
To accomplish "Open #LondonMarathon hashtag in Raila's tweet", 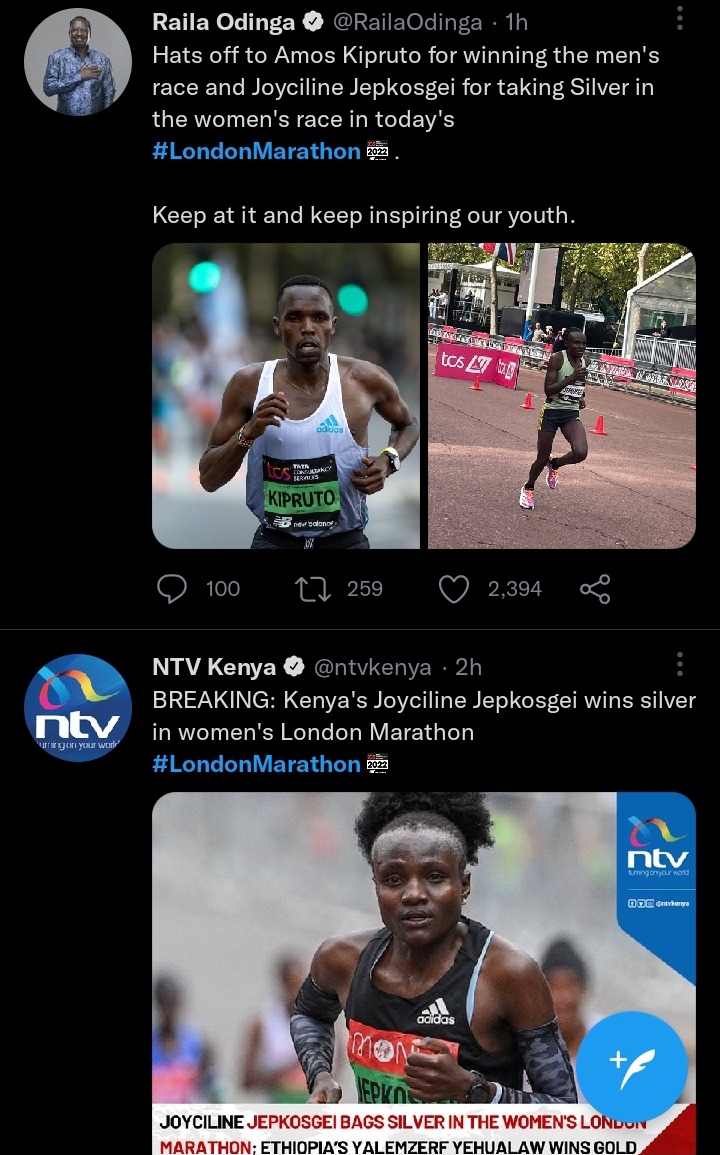I will pyautogui.click(x=256, y=151).
